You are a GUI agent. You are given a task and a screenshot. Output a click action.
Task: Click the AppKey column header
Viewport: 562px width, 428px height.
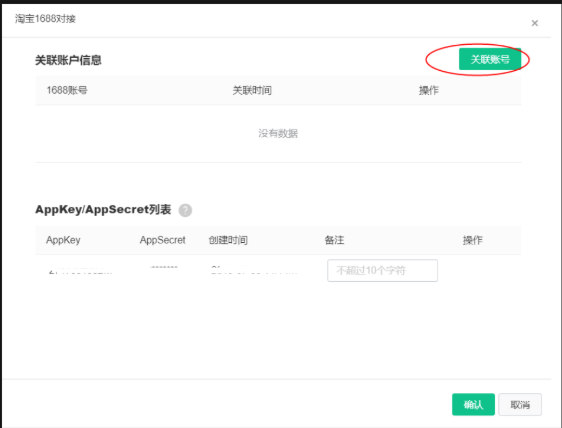coord(63,240)
